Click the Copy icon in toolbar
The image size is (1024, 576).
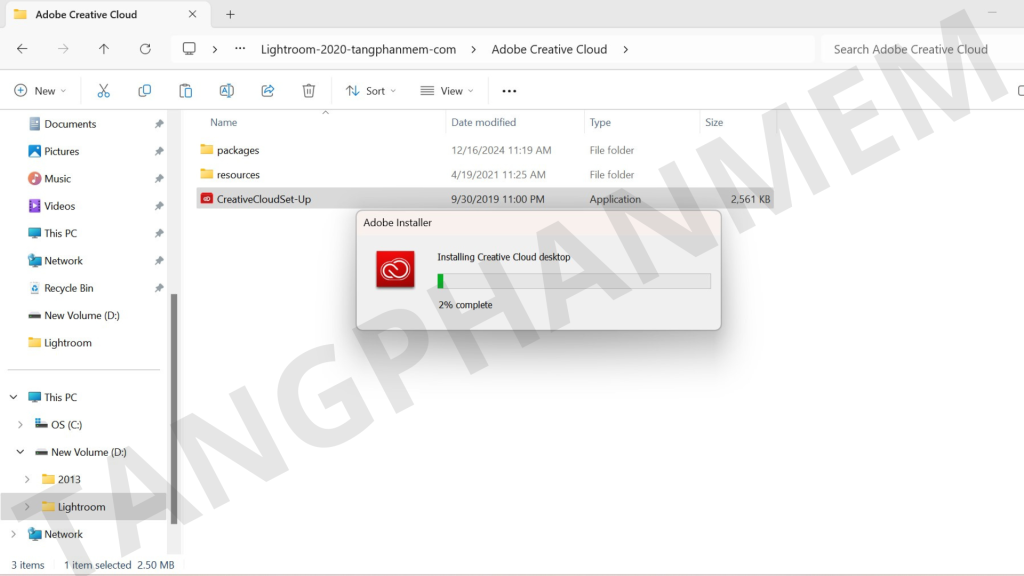[144, 91]
